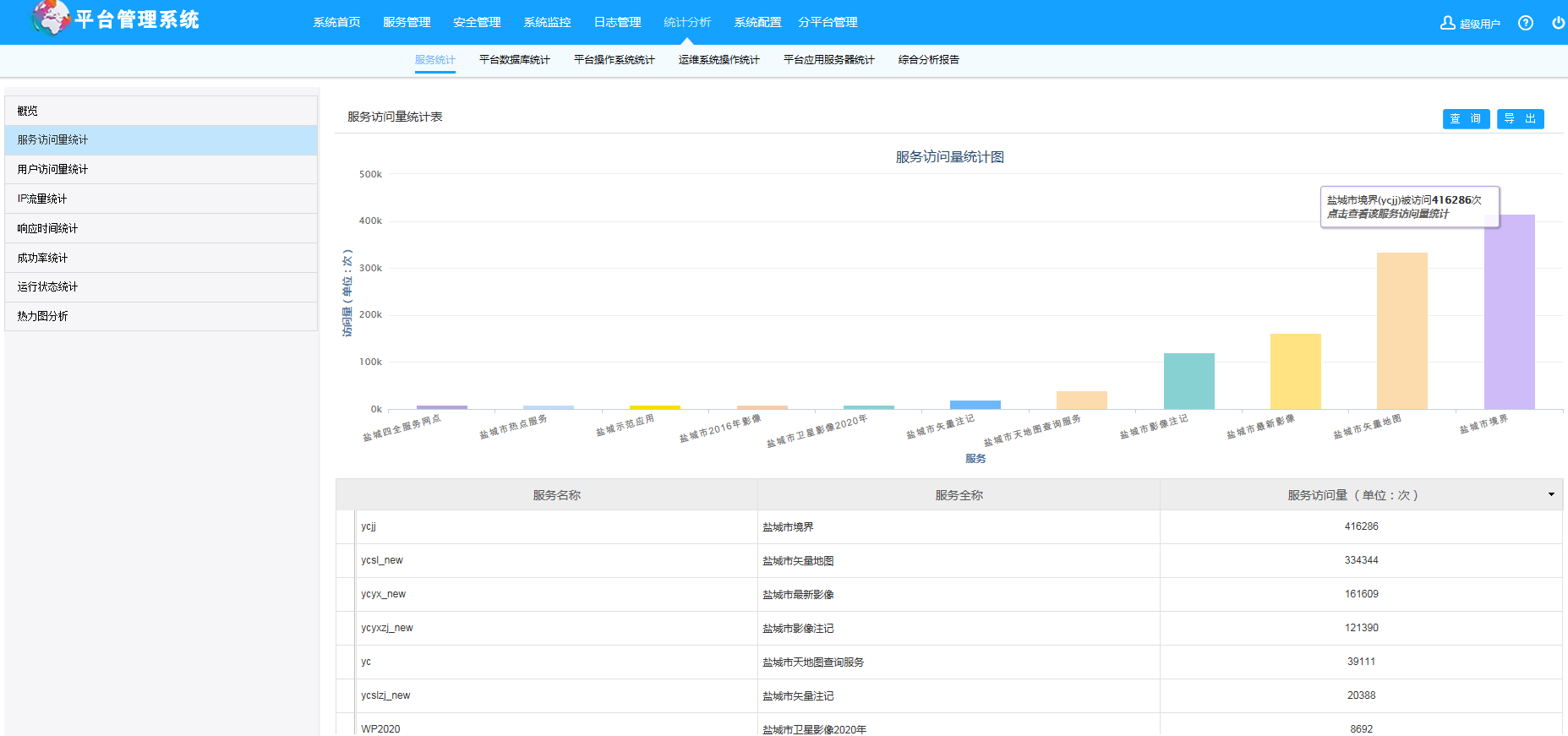This screenshot has height=736, width=1568.
Task: Click the orange 盐城市矢量地图 chart bar
Action: click(x=1401, y=331)
